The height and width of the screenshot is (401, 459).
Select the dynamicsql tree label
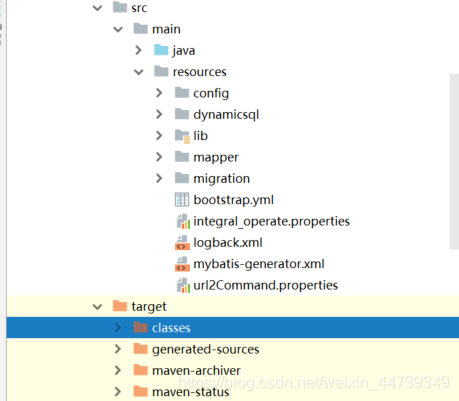(226, 115)
